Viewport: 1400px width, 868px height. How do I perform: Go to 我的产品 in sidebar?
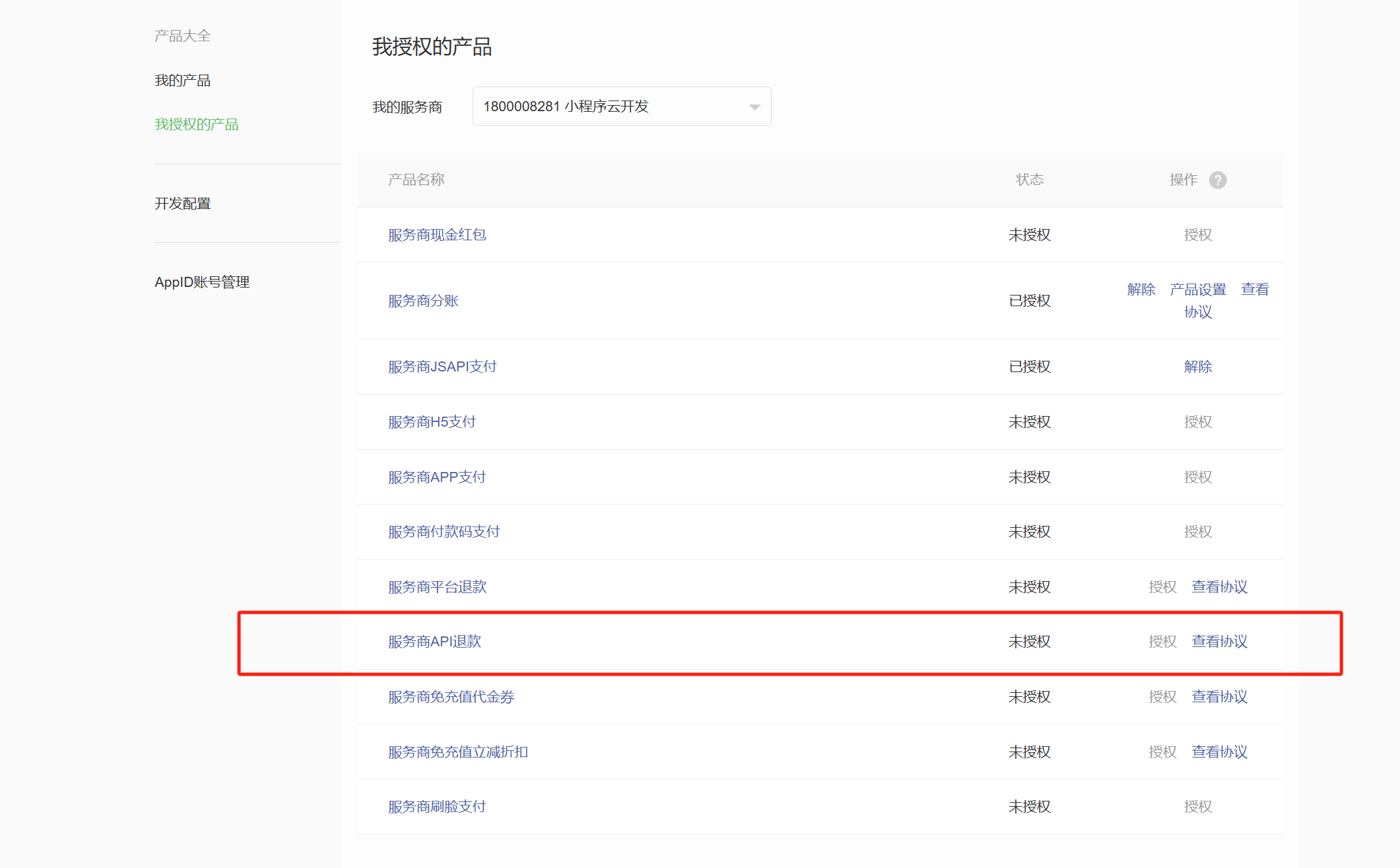[x=182, y=81]
